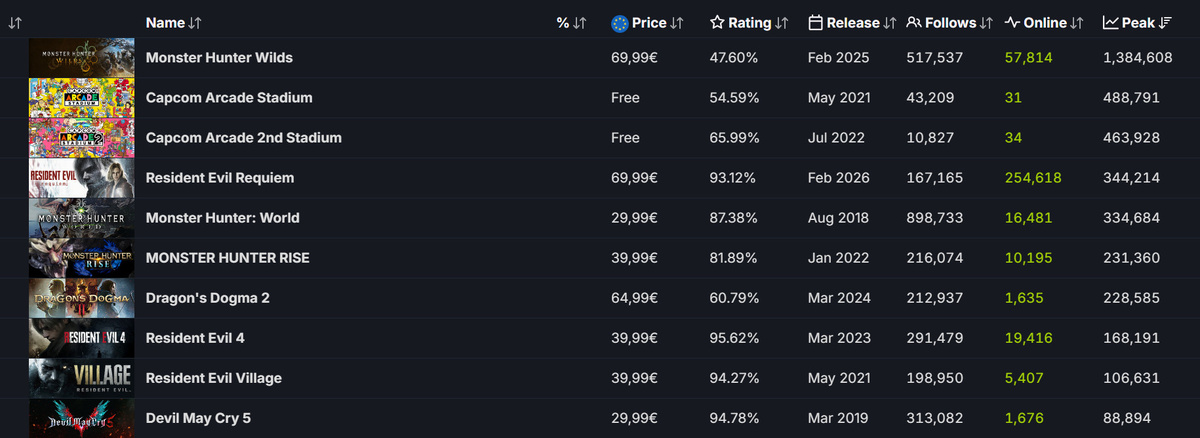Open Monster Hunter Wilds thumbnail
The image size is (1200, 438).
coord(82,58)
